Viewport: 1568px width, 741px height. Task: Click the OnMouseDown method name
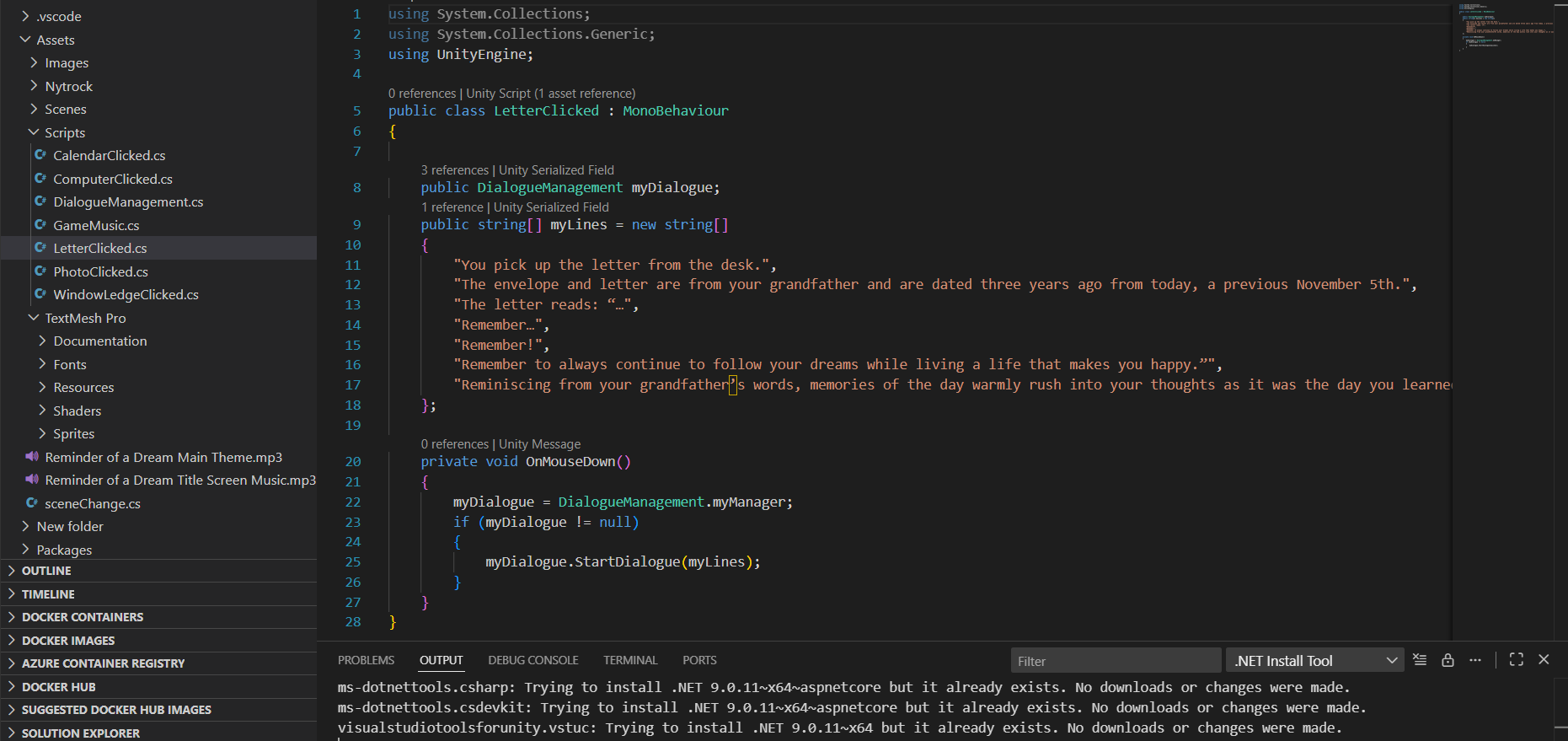[x=570, y=461]
